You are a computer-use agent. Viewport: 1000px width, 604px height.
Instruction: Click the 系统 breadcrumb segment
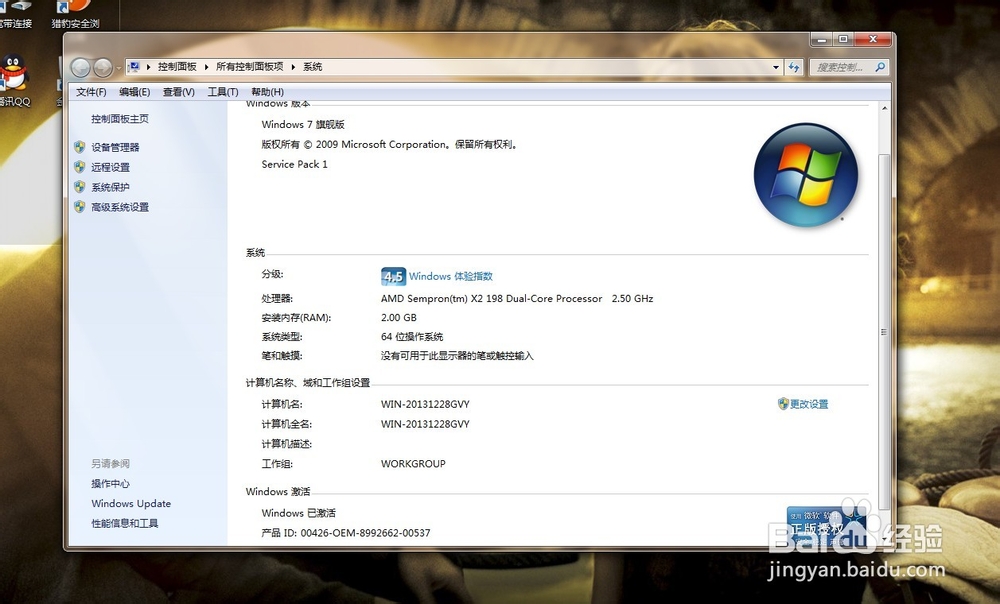(312, 66)
